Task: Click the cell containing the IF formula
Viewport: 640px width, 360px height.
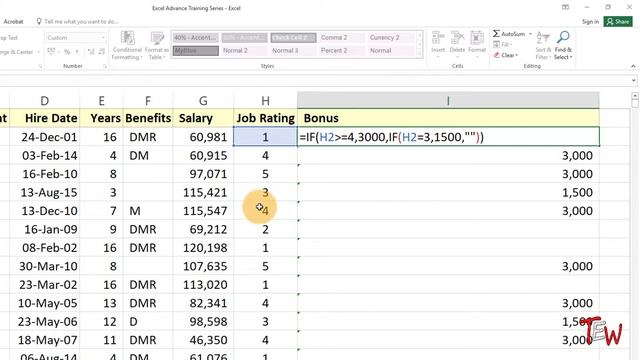Action: pos(448,137)
